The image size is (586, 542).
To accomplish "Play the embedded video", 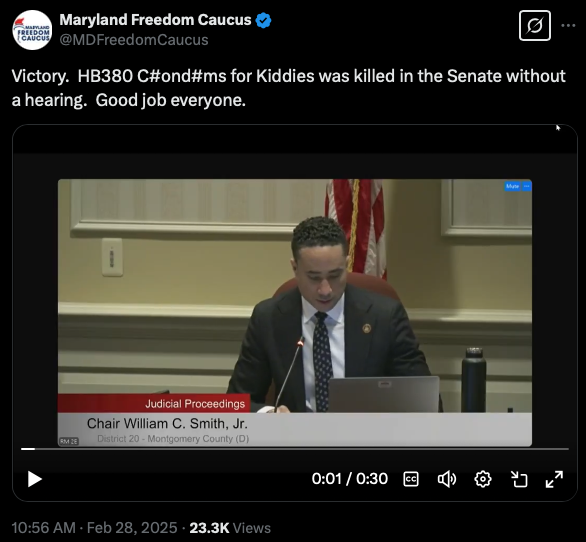I will pos(35,479).
